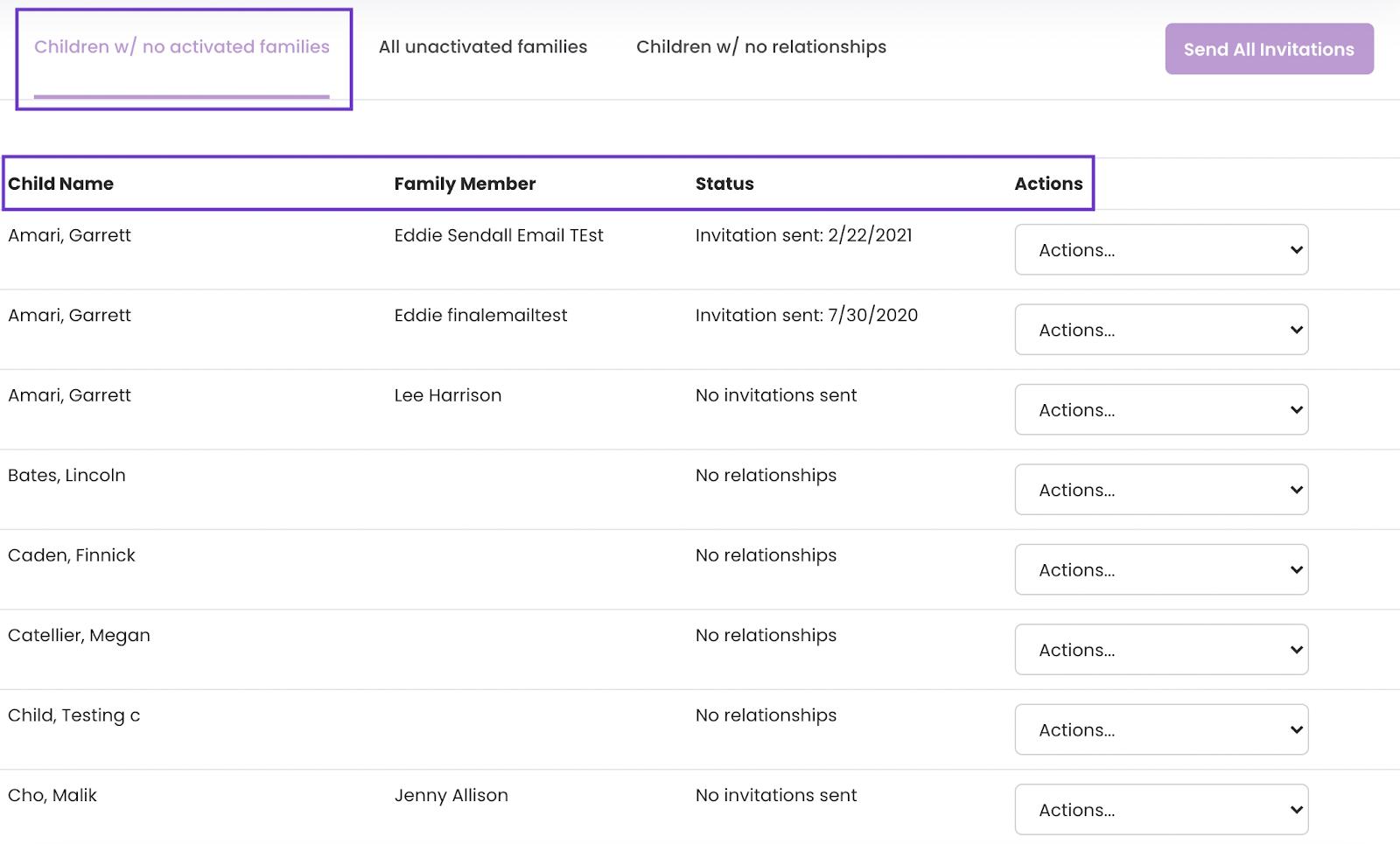Open Actions dropdown for Eddie finalemailtest row

(1161, 330)
